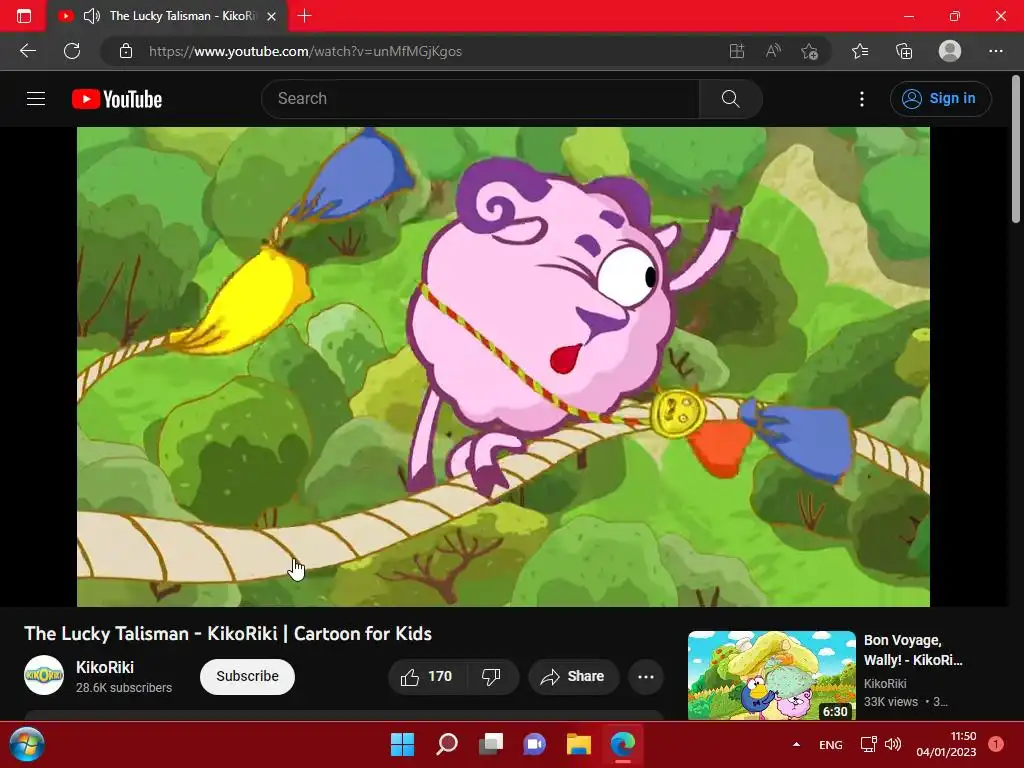Image resolution: width=1024 pixels, height=768 pixels.
Task: Open the browser profile icon
Action: [950, 51]
